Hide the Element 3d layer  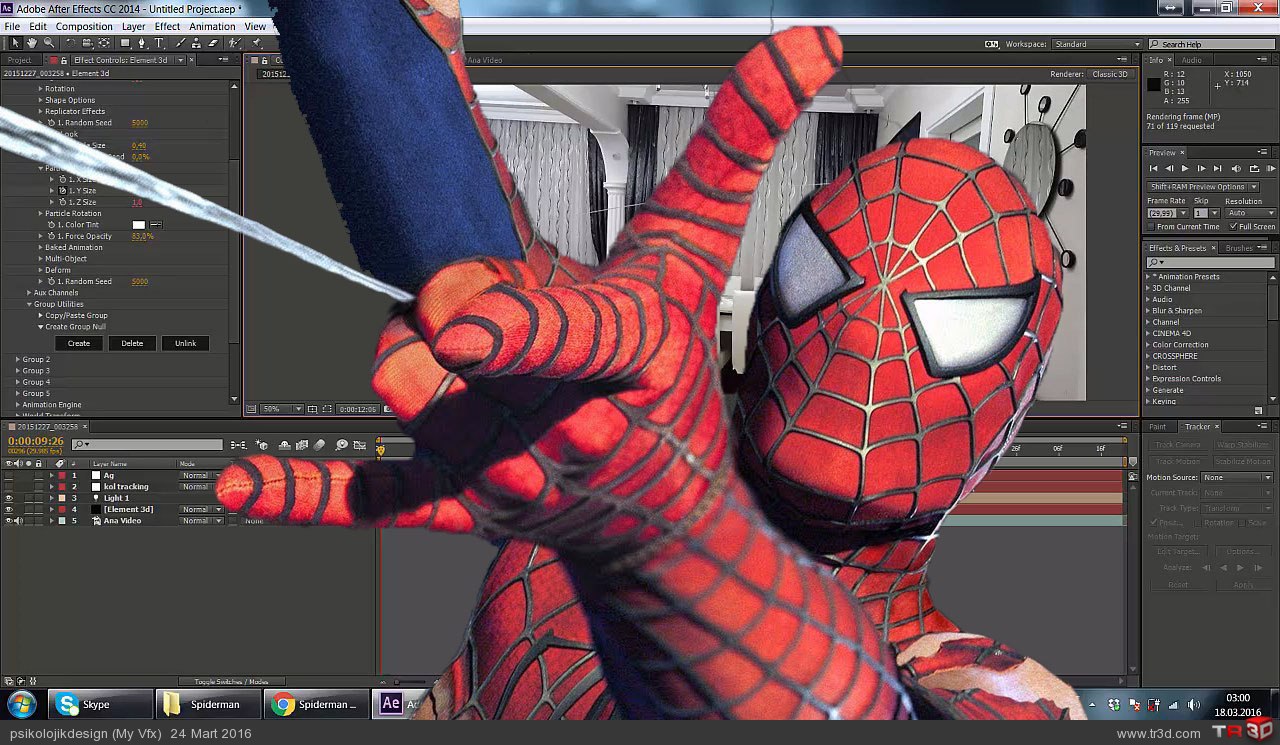[9, 509]
